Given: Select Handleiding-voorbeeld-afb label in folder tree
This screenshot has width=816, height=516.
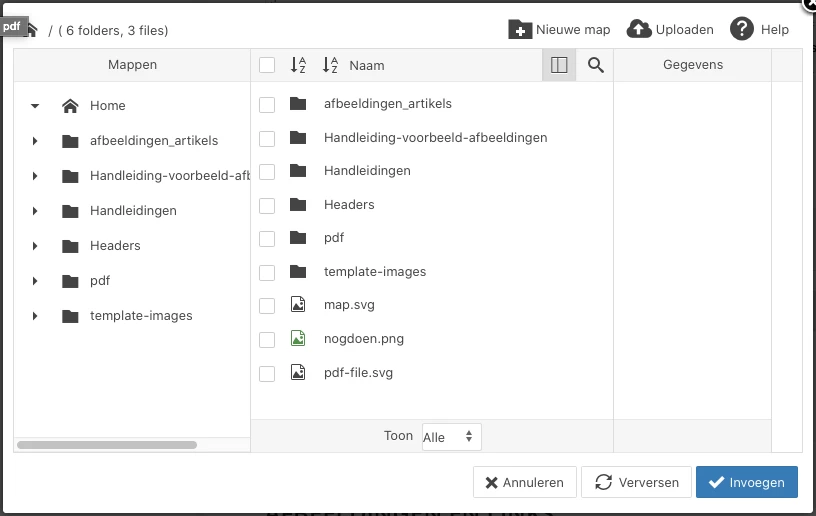Looking at the screenshot, I should [170, 176].
